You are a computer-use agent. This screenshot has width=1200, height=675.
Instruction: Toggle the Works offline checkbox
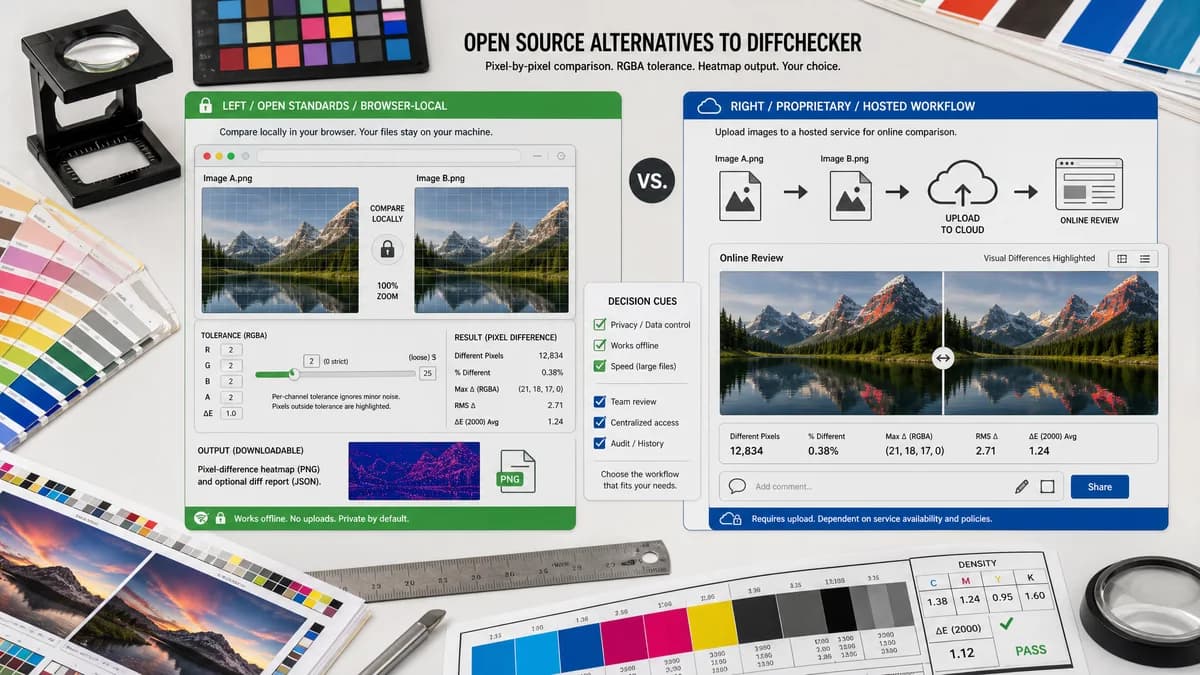(599, 345)
